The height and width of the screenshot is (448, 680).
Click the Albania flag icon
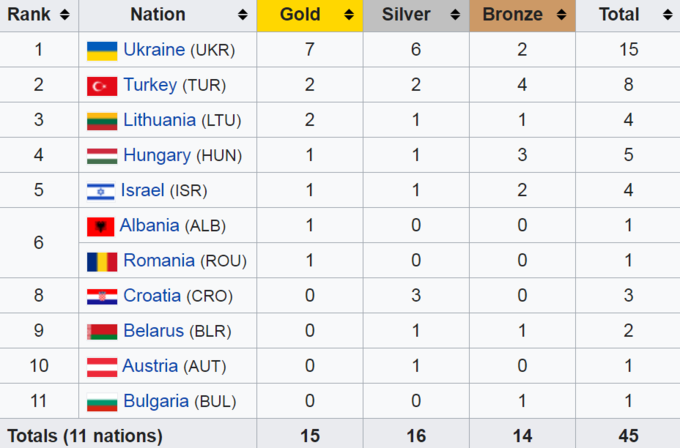(x=100, y=226)
